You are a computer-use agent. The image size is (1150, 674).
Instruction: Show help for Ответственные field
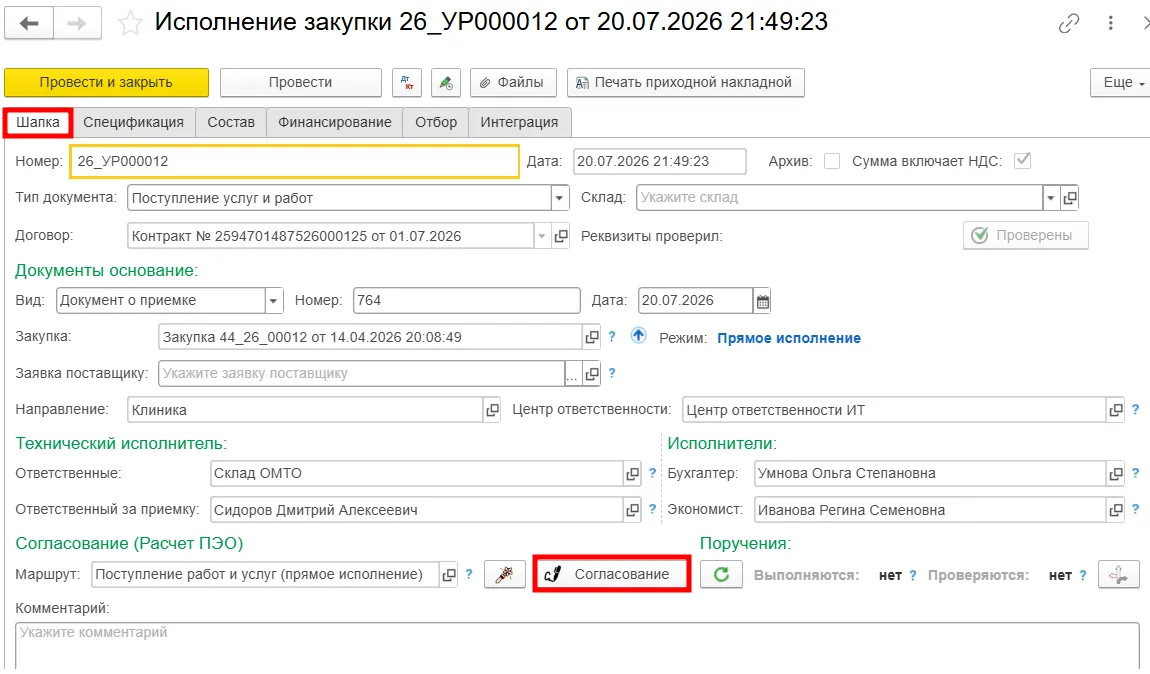click(x=652, y=473)
